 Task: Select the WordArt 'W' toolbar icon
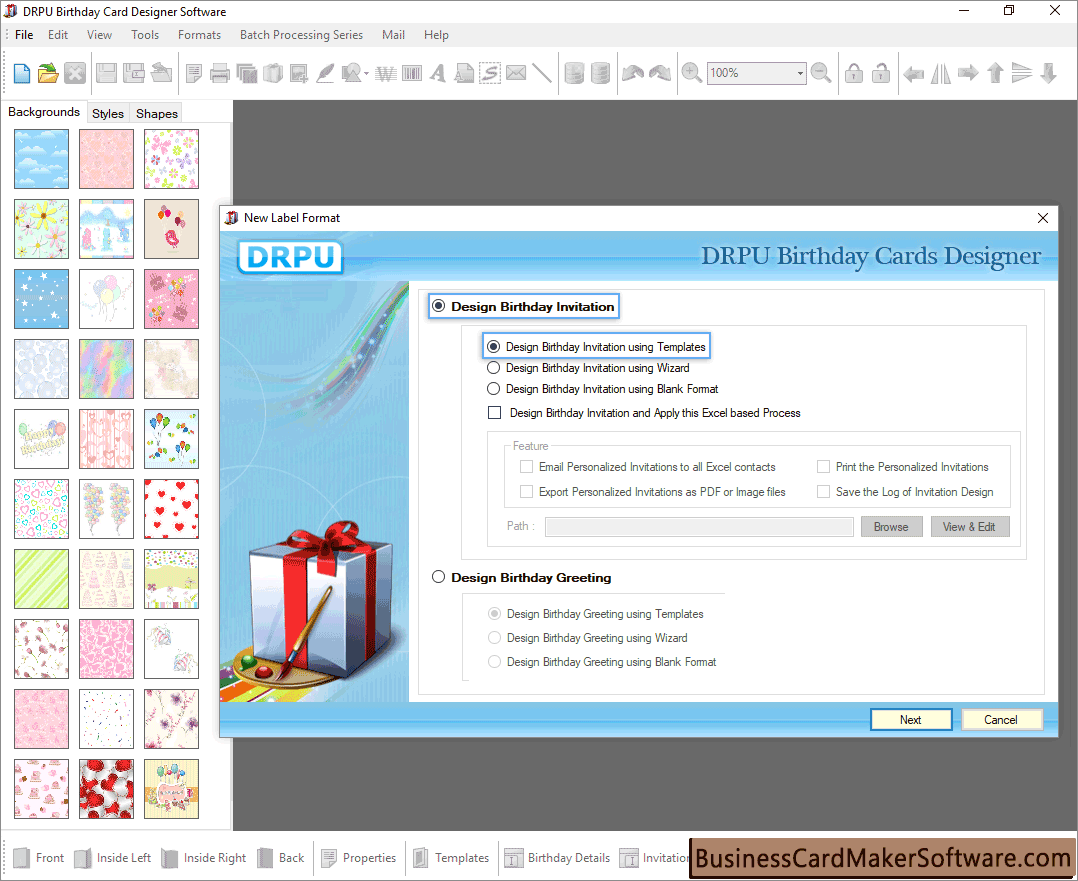(x=386, y=73)
